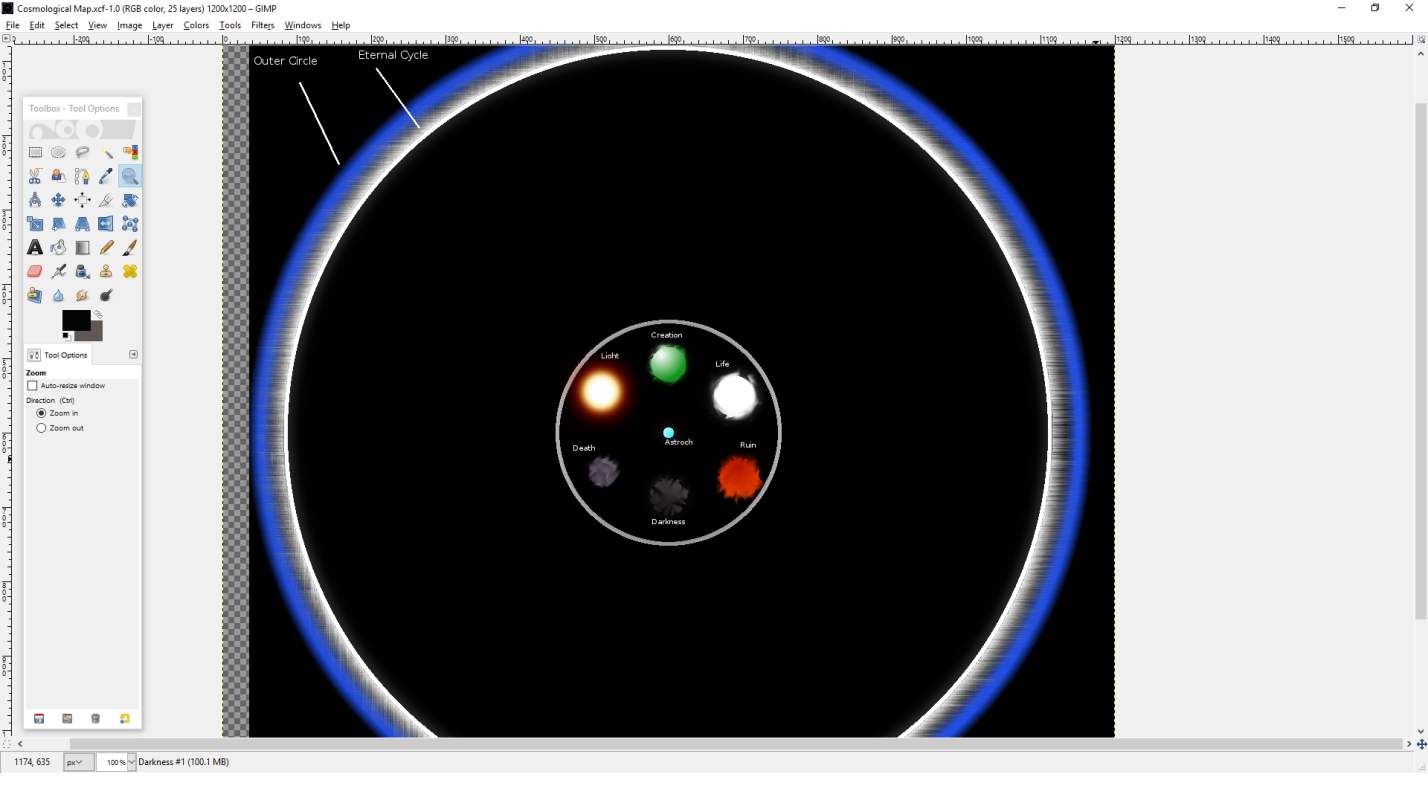Image resolution: width=1428 pixels, height=800 pixels.
Task: Select the Measure compass tool
Action: [35, 200]
